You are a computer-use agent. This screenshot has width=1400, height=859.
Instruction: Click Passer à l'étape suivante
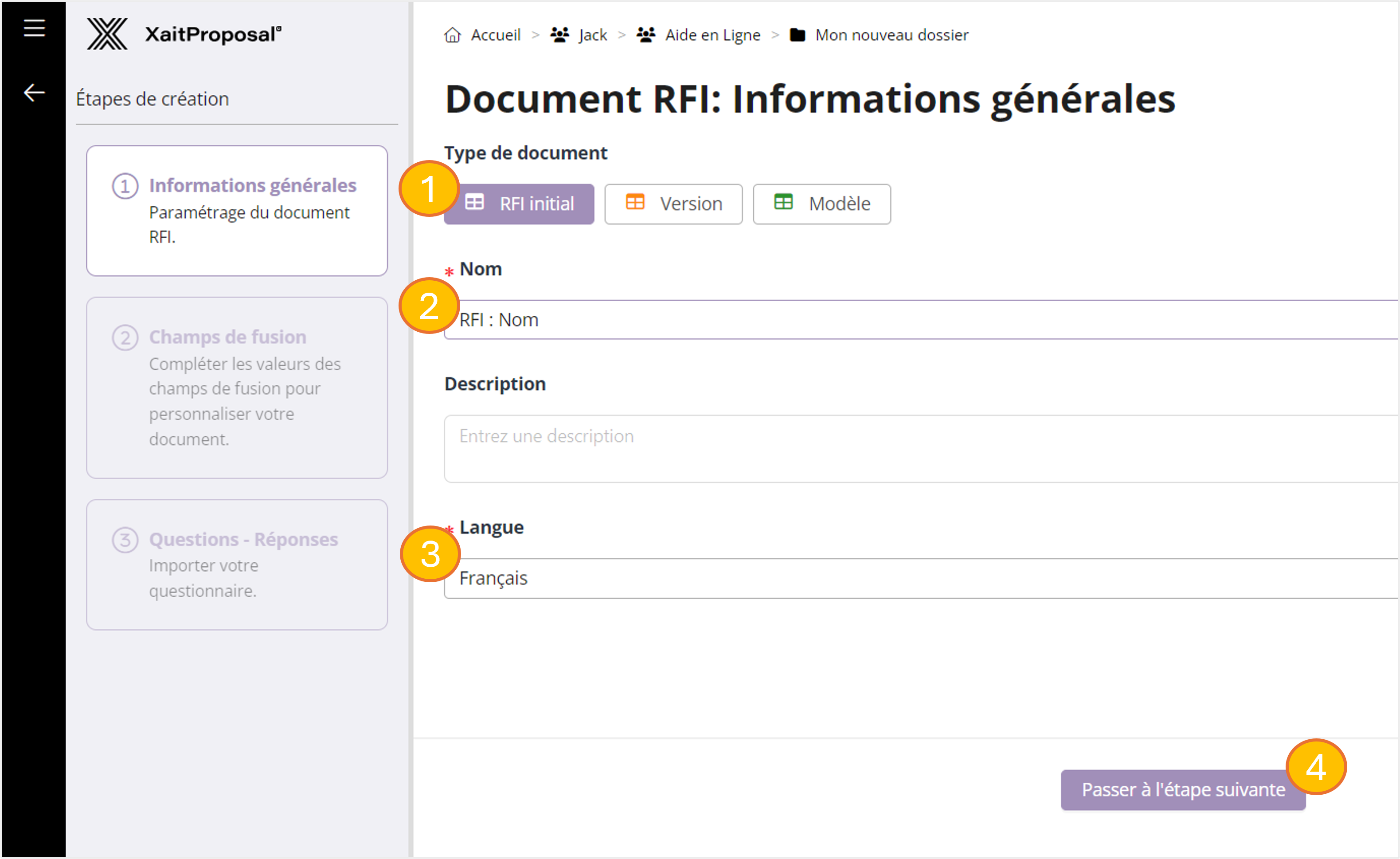(x=1182, y=790)
